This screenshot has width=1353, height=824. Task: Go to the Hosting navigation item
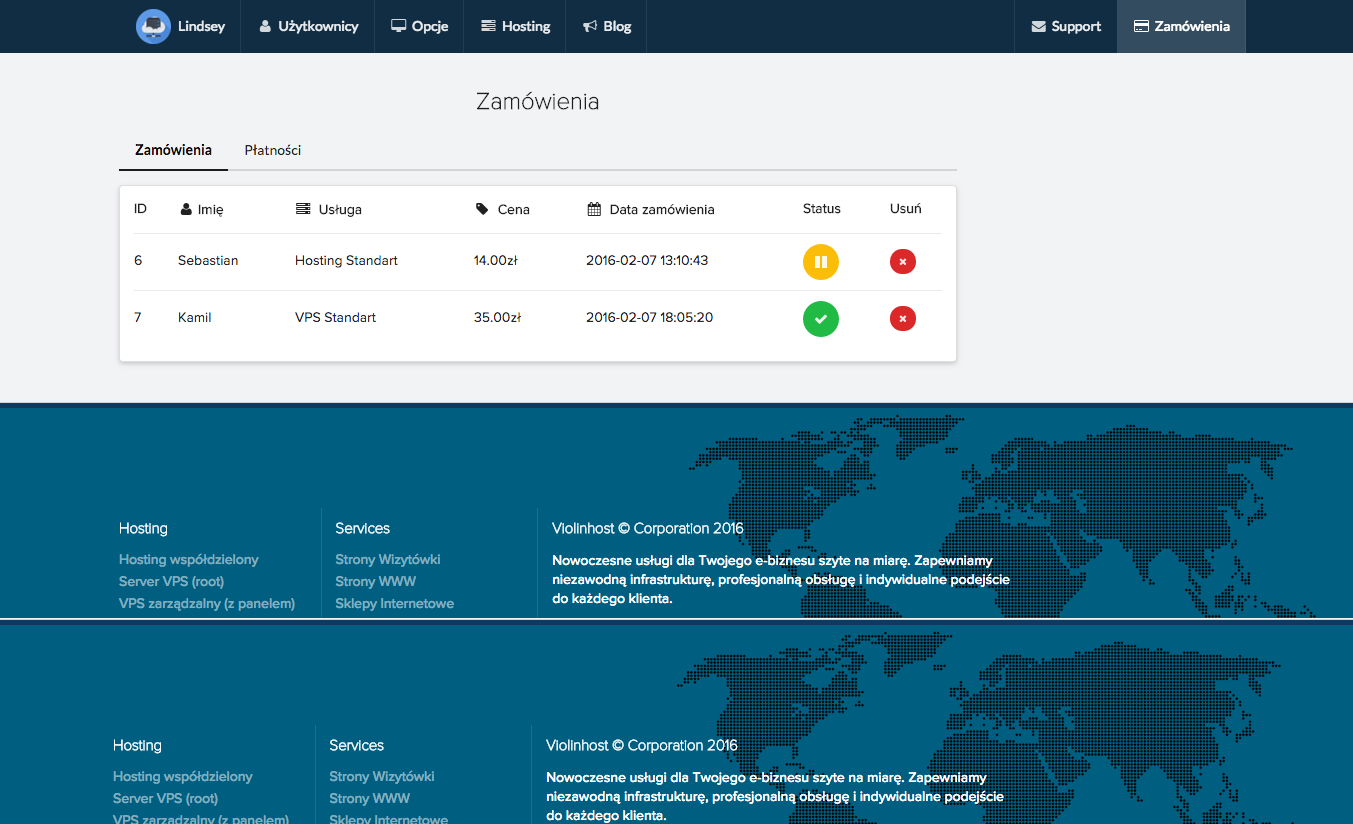coord(515,26)
